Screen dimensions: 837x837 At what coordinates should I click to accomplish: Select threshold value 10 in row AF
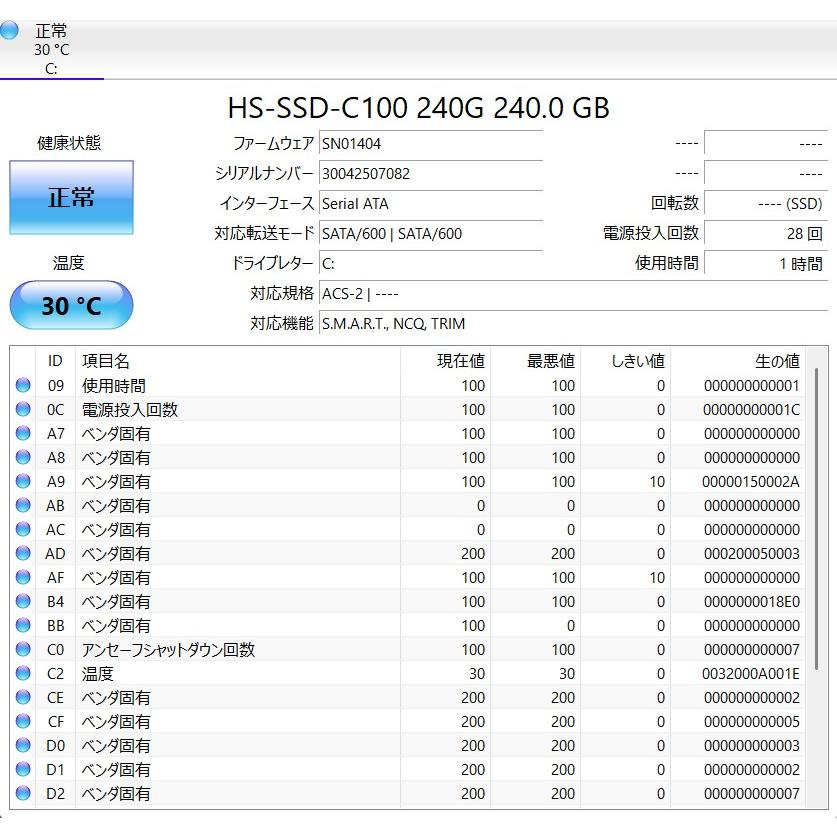(x=657, y=578)
